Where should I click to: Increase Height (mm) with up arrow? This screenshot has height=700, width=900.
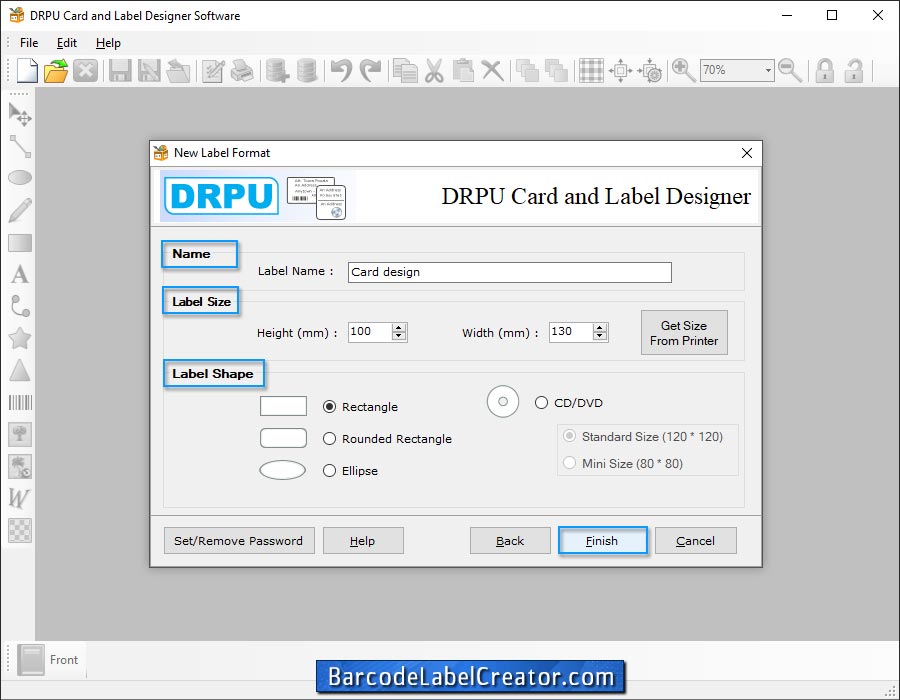pos(399,328)
